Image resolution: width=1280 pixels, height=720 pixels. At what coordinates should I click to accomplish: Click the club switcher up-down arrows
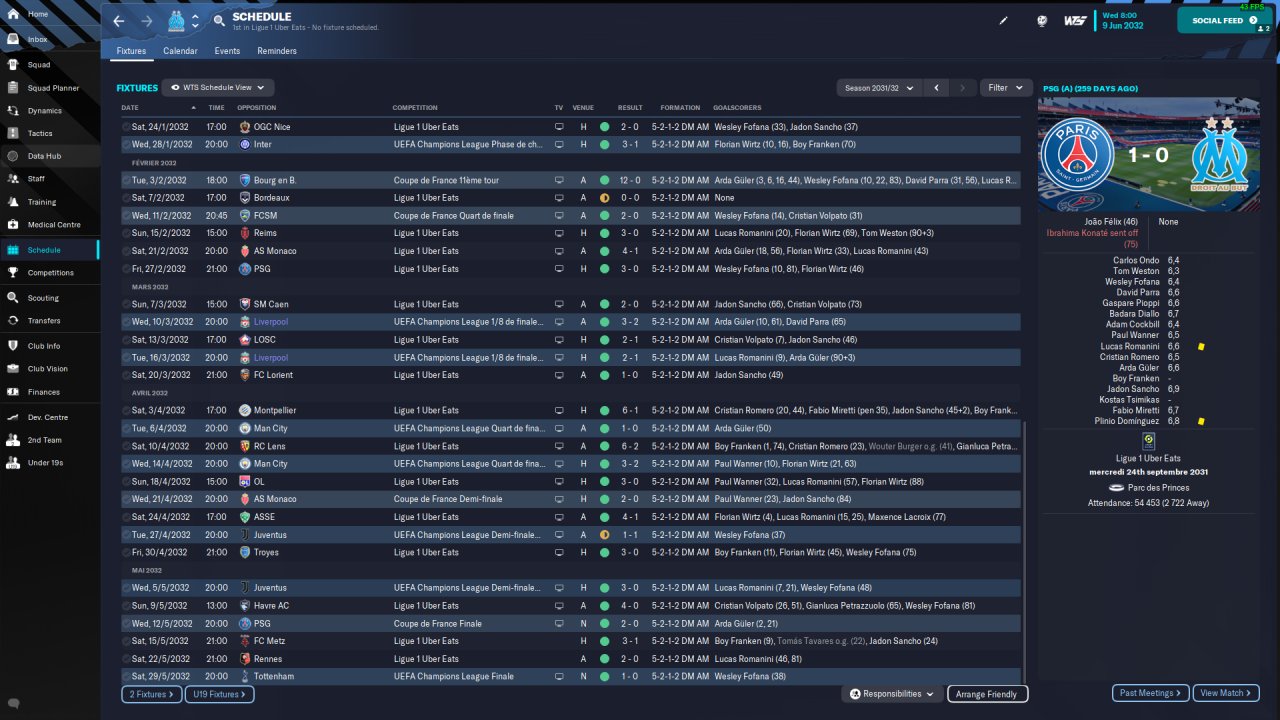(x=195, y=21)
